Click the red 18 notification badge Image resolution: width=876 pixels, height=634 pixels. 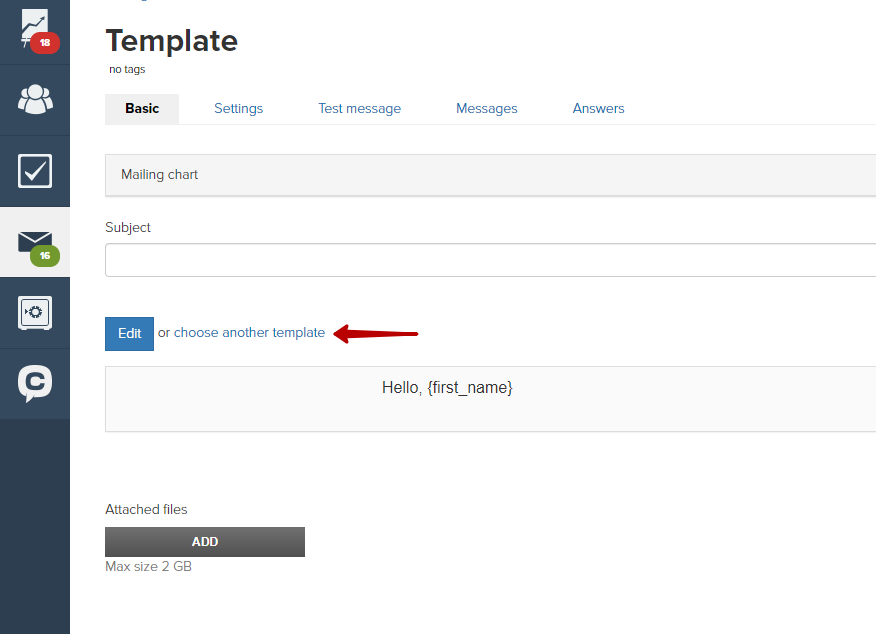click(45, 42)
